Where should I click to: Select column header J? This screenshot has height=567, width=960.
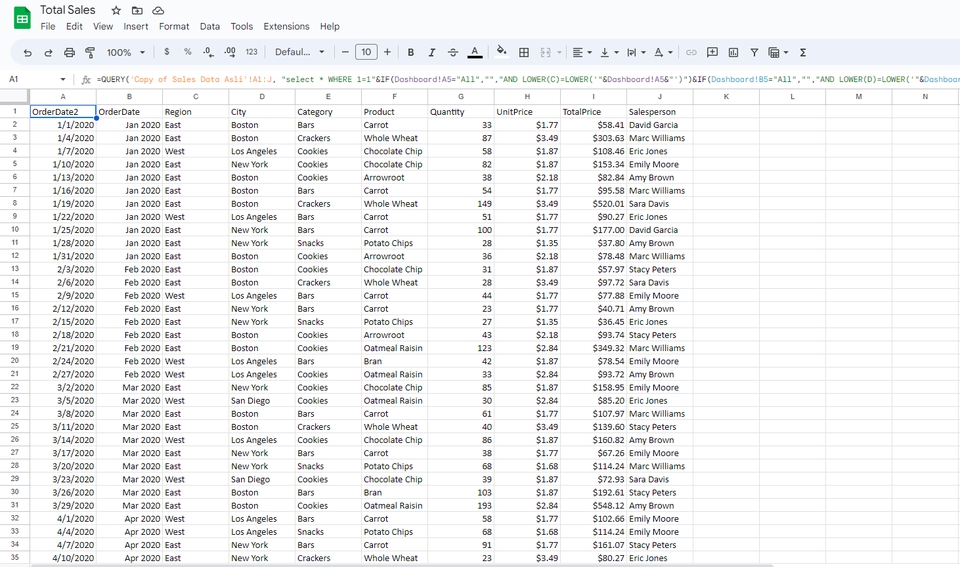pos(659,96)
